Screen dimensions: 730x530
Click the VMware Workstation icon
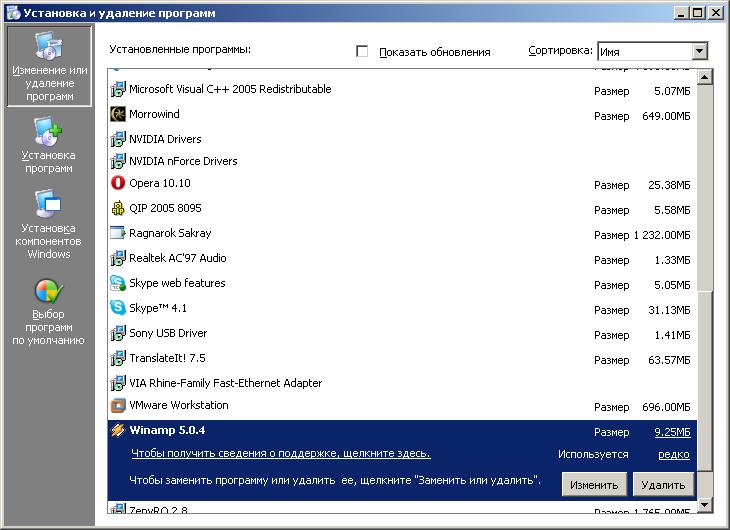coord(118,405)
